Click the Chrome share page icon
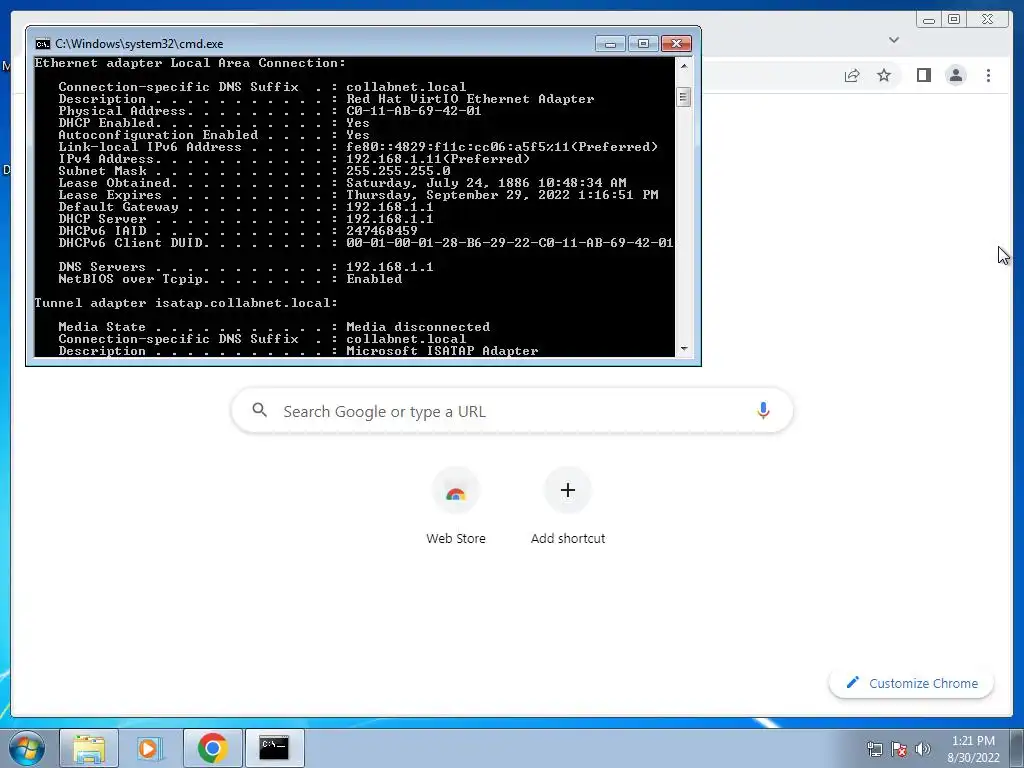1024x768 pixels. (x=852, y=76)
